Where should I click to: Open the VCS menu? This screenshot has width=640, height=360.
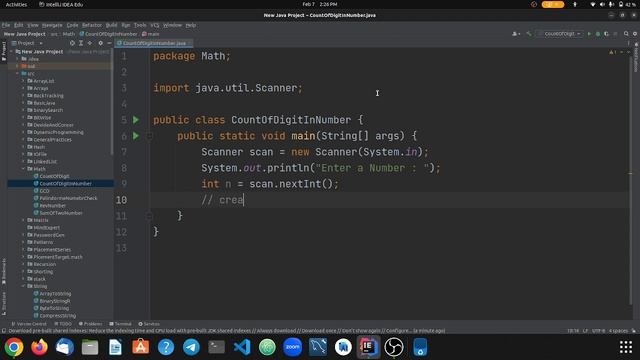155,25
